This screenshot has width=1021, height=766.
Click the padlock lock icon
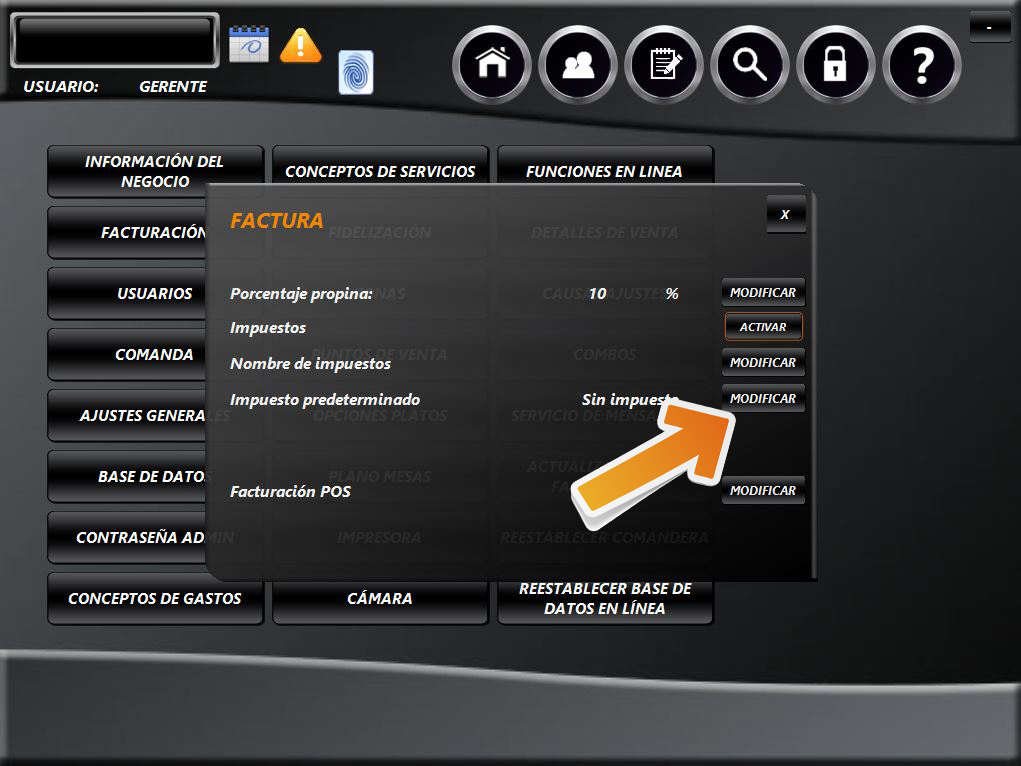pos(835,65)
